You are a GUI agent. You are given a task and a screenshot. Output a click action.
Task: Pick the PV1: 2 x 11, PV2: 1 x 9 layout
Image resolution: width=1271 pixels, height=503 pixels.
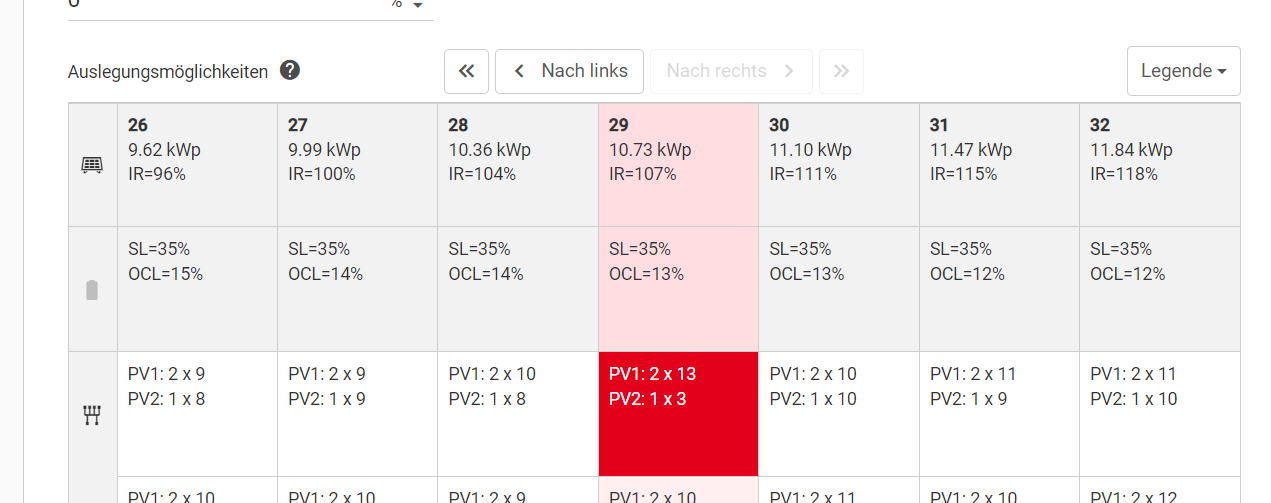click(x=998, y=413)
